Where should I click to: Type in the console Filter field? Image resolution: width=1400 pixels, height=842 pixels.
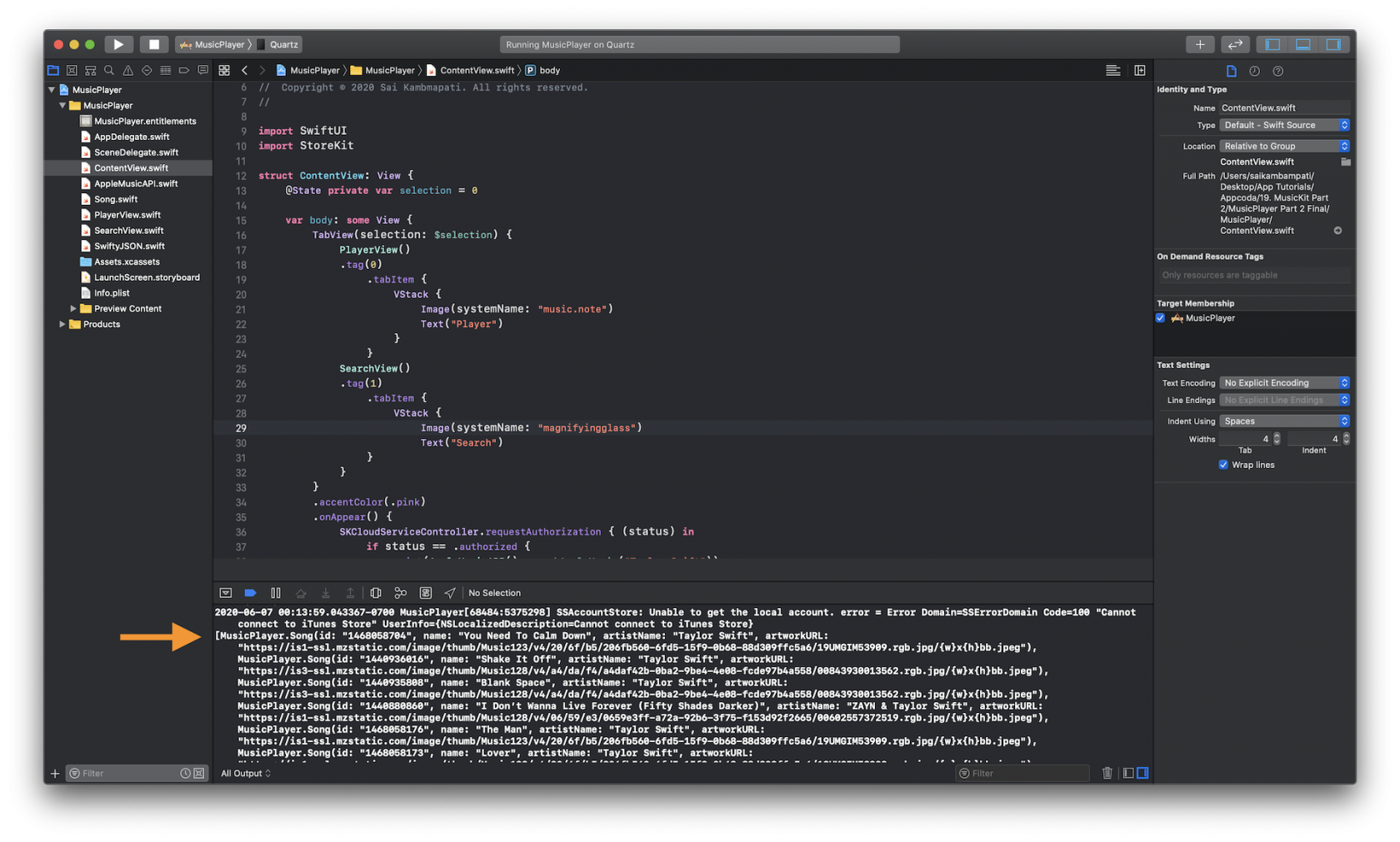1022,773
